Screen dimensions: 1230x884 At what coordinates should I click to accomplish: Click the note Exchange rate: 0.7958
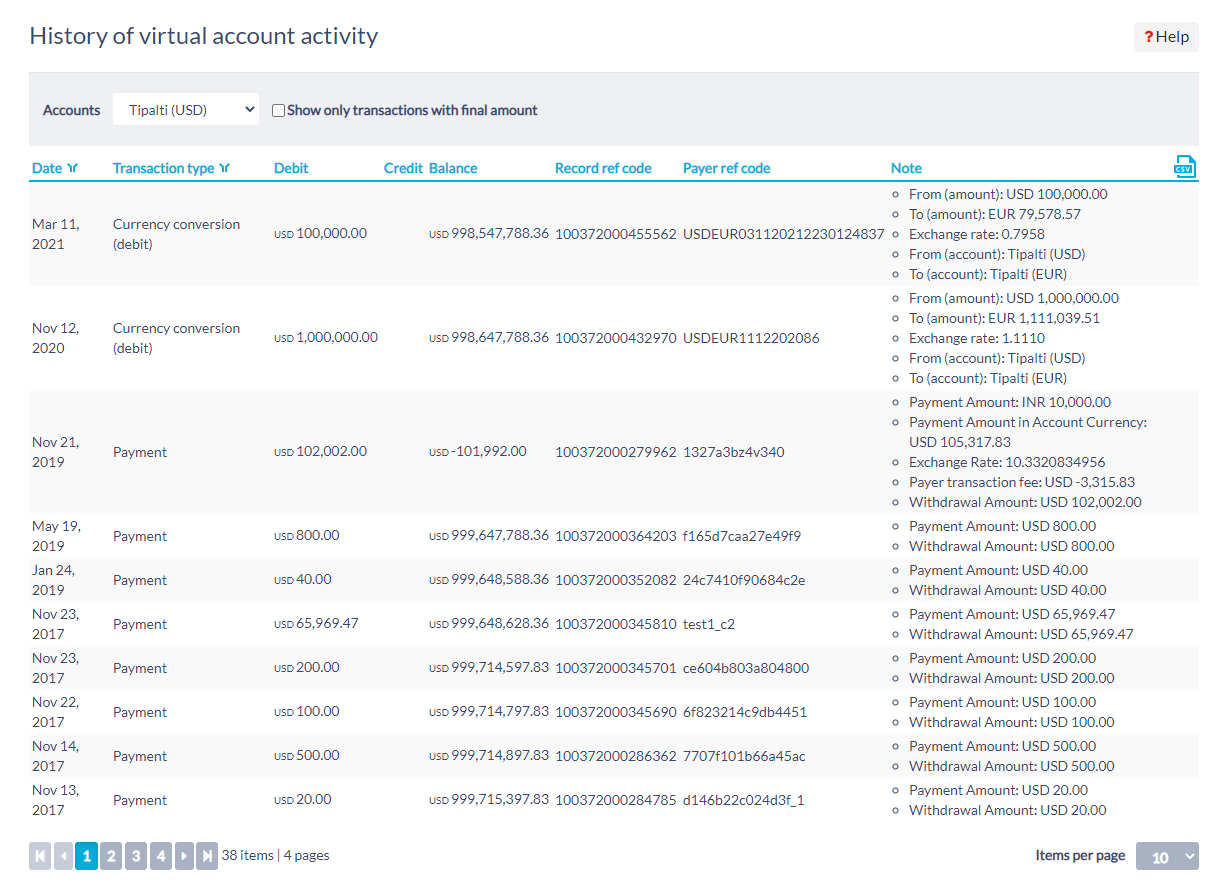pyautogui.click(x=977, y=234)
